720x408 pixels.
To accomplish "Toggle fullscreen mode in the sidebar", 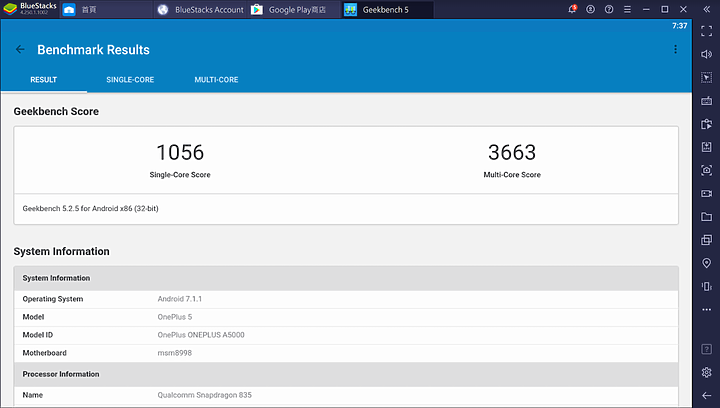I will [706, 31].
